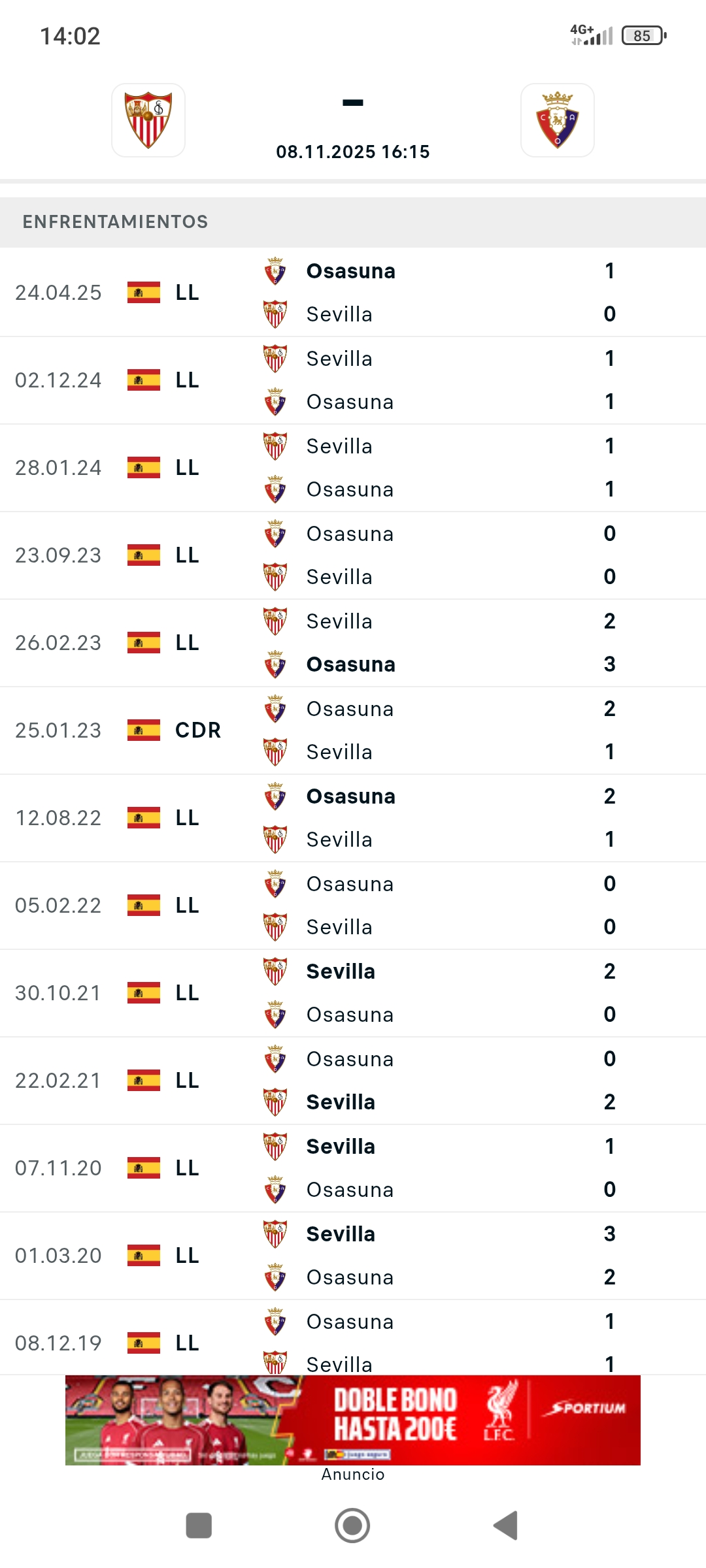706x1568 pixels.
Task: Tap the ENFRENTAMIENTOS section header
Action: coord(116,222)
